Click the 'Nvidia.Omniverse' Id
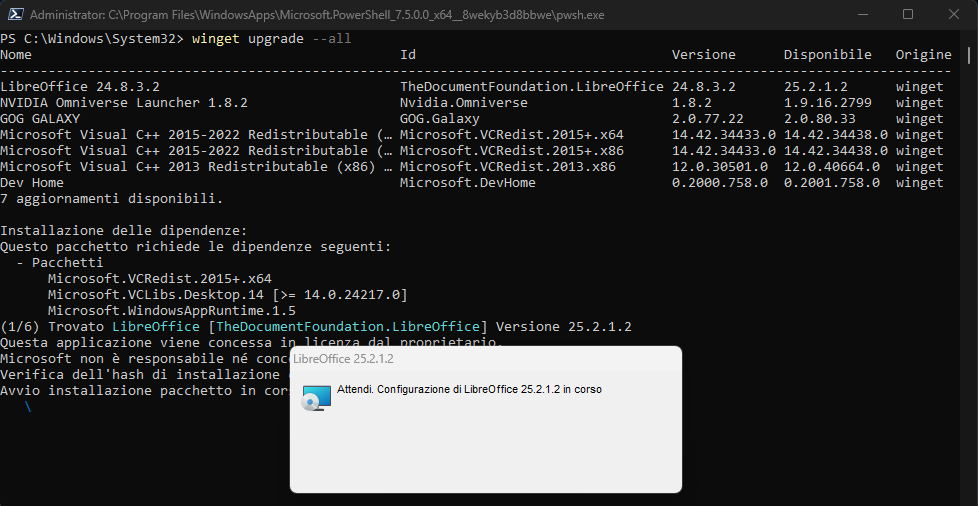Viewport: 978px width, 506px height. pyautogui.click(x=463, y=102)
